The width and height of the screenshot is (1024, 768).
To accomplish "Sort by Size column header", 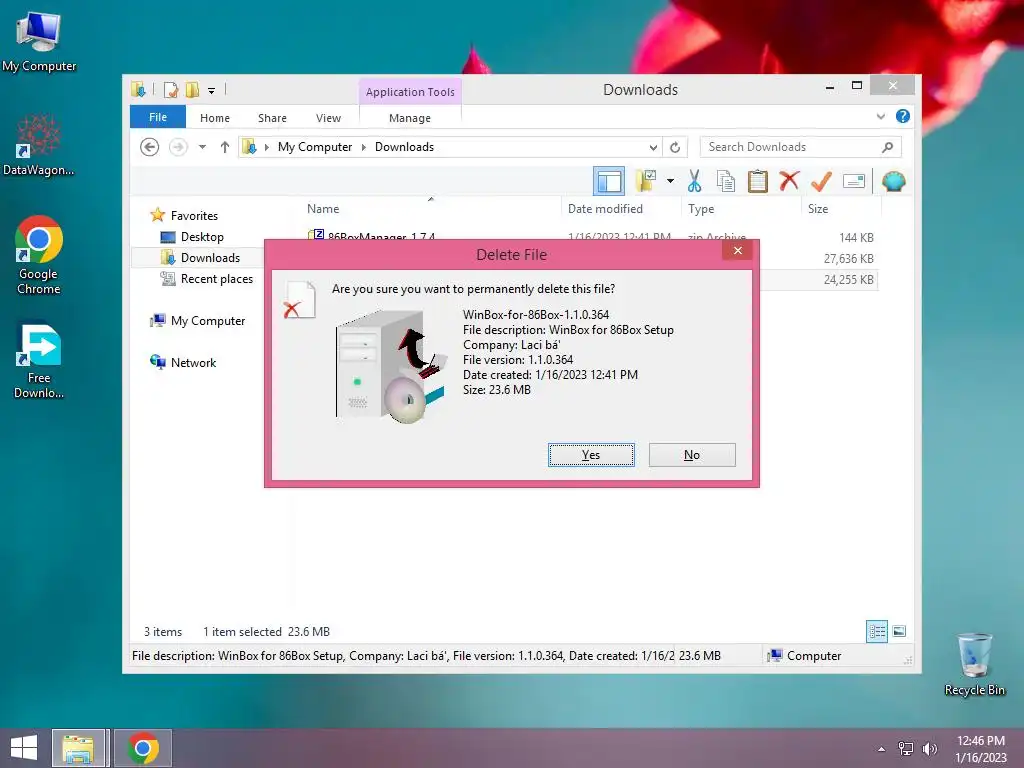I will tap(818, 208).
